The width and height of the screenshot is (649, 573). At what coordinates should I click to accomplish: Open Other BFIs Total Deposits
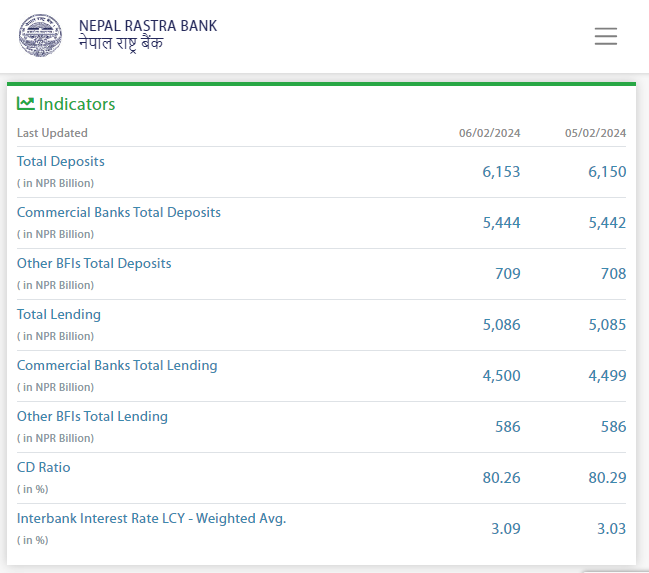coord(94,263)
